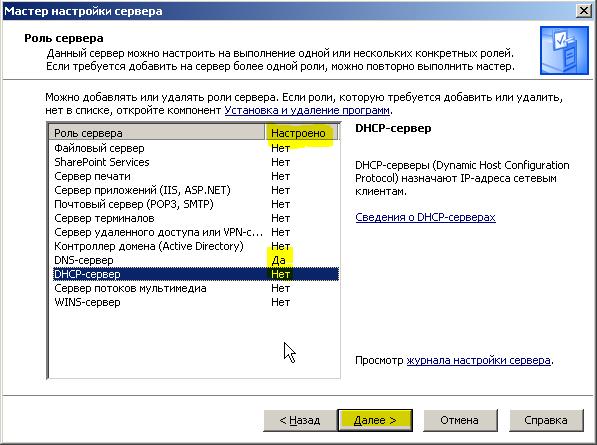
Task: Sort by the Настроено column header
Action: click(x=301, y=133)
